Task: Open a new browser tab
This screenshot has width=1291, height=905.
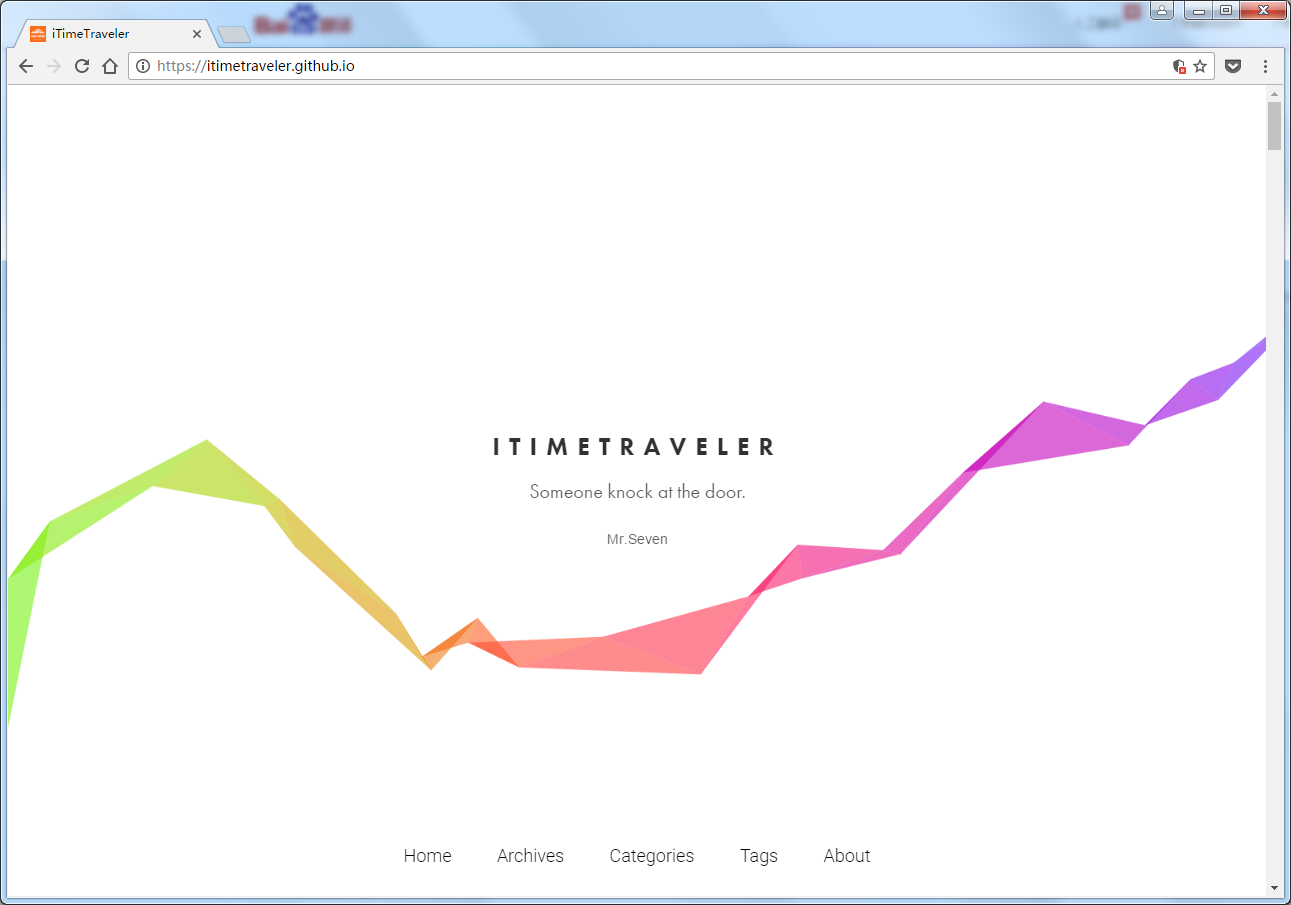Action: 233,35
